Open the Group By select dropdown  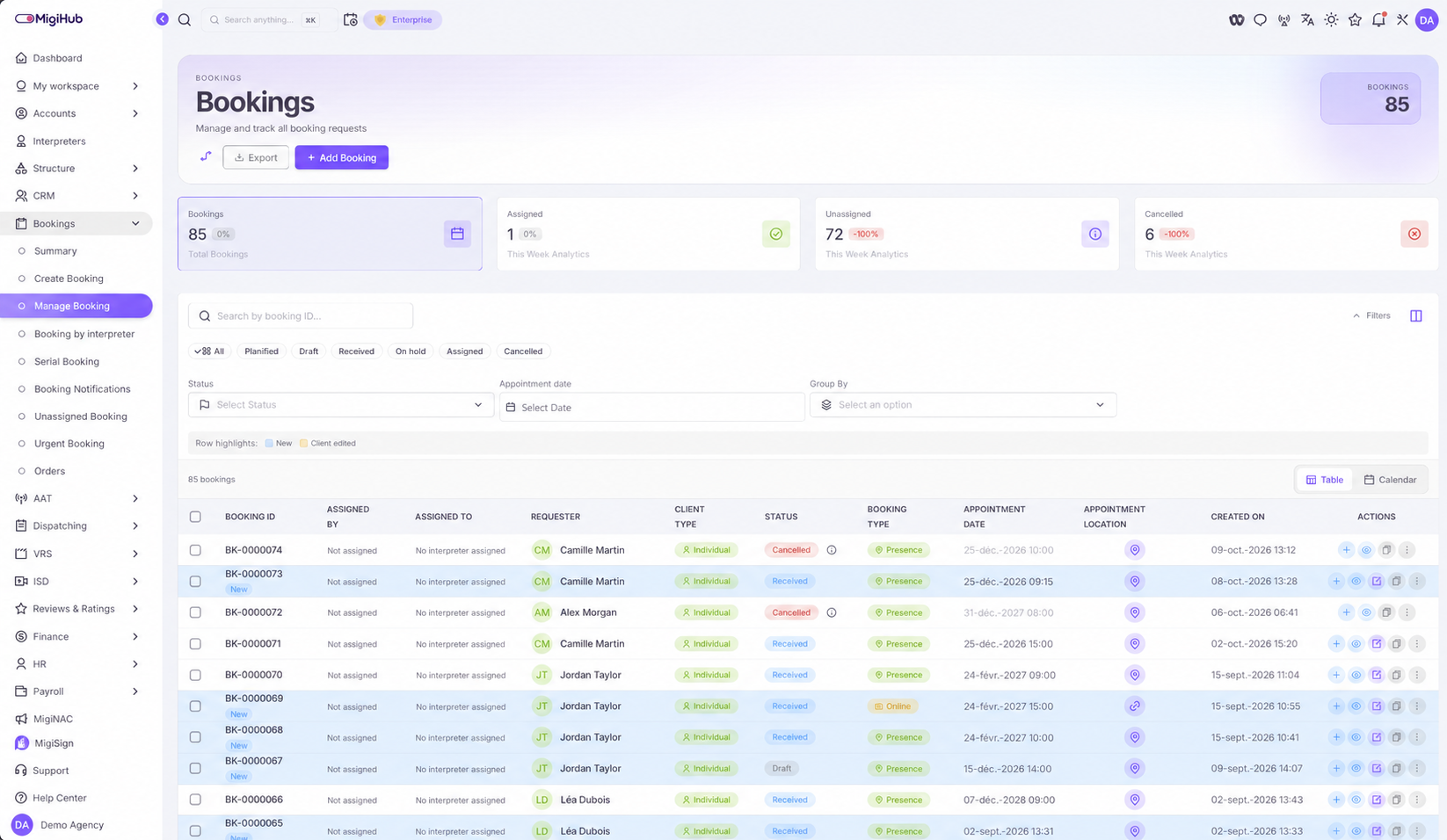tap(963, 404)
